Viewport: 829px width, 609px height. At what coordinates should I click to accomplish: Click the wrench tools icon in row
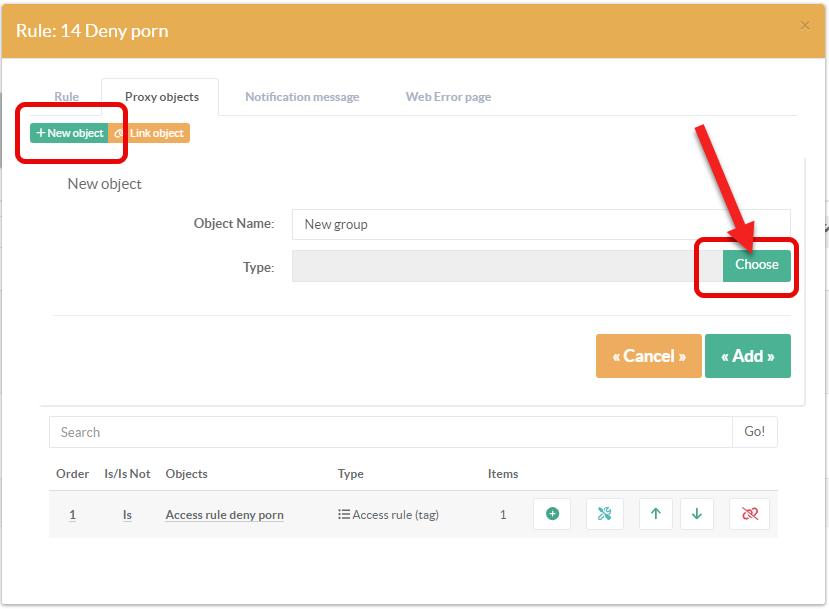coord(604,514)
